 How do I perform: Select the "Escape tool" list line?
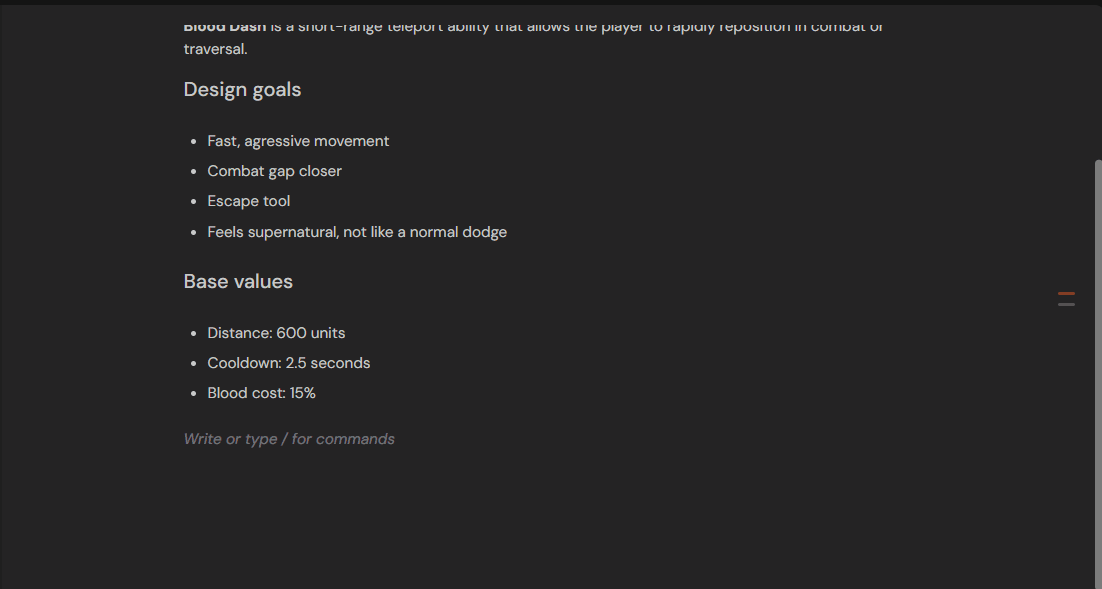point(249,201)
